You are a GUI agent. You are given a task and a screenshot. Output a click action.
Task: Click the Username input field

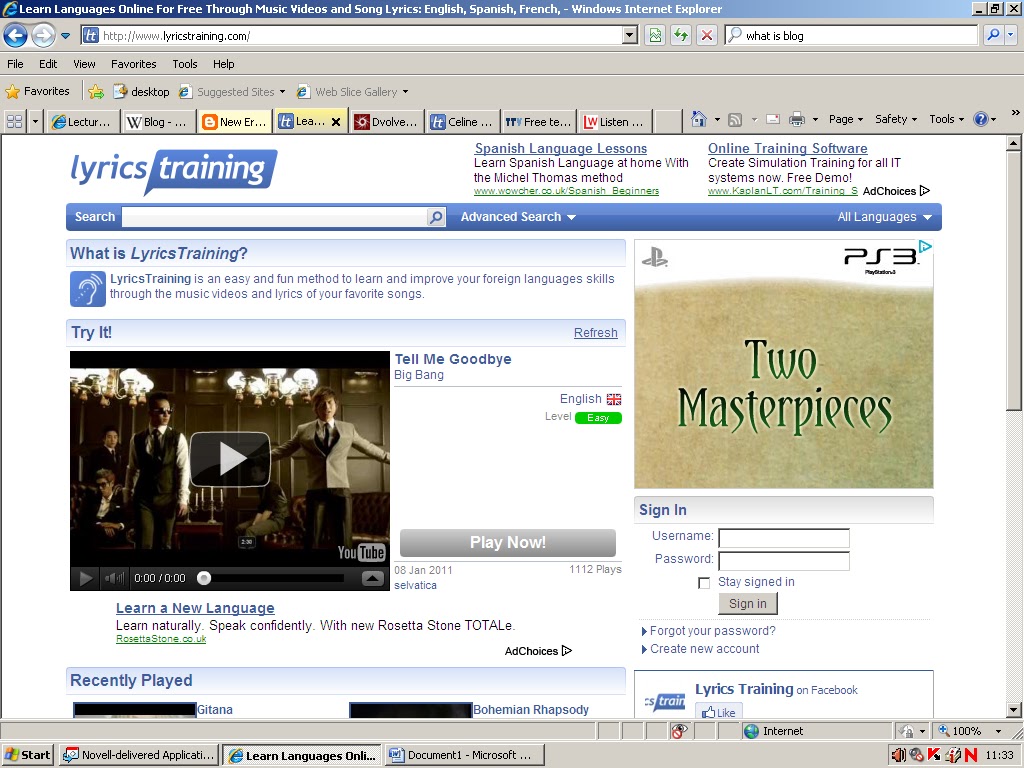tap(784, 538)
